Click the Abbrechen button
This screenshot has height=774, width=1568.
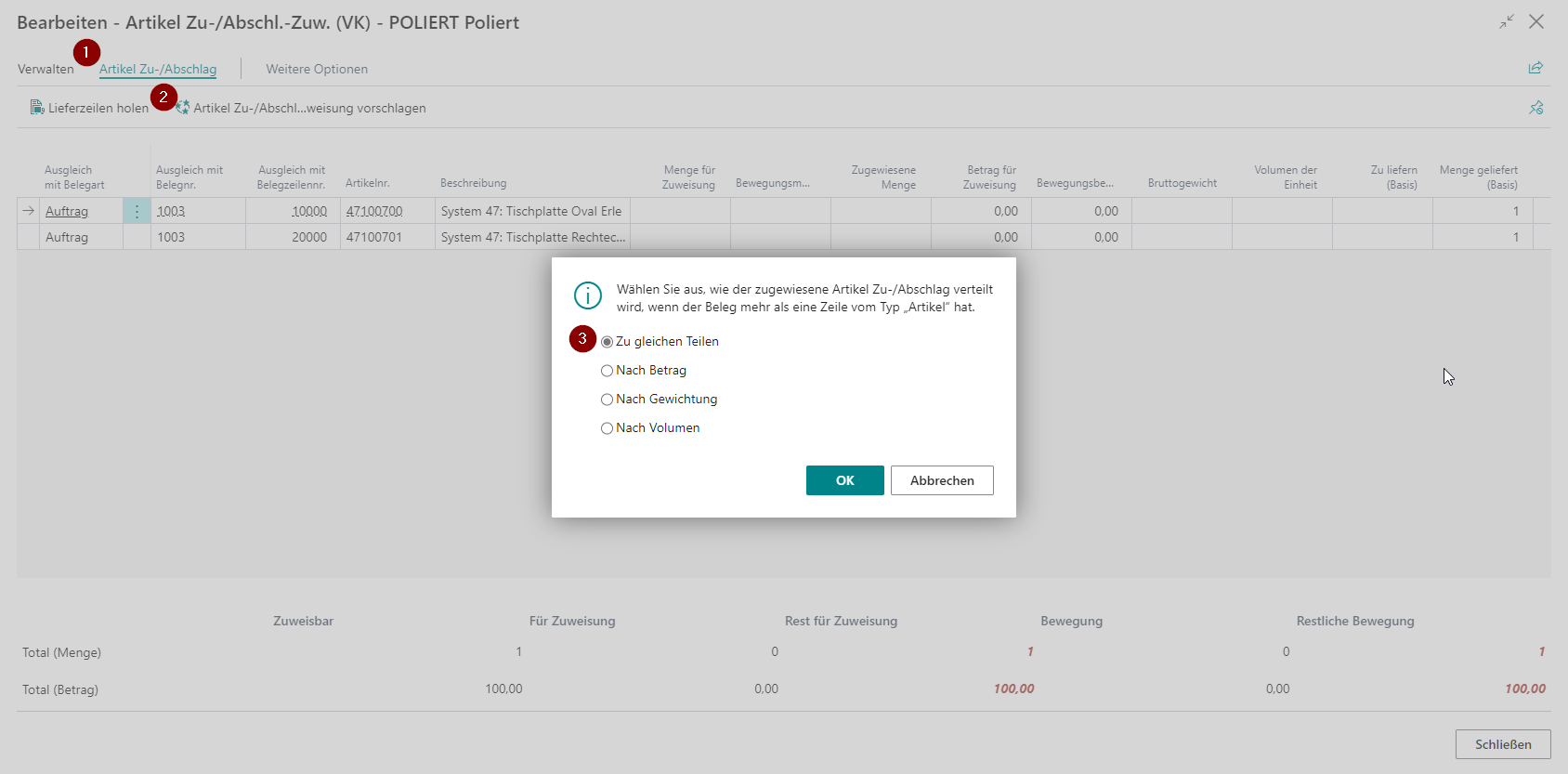[x=942, y=480]
